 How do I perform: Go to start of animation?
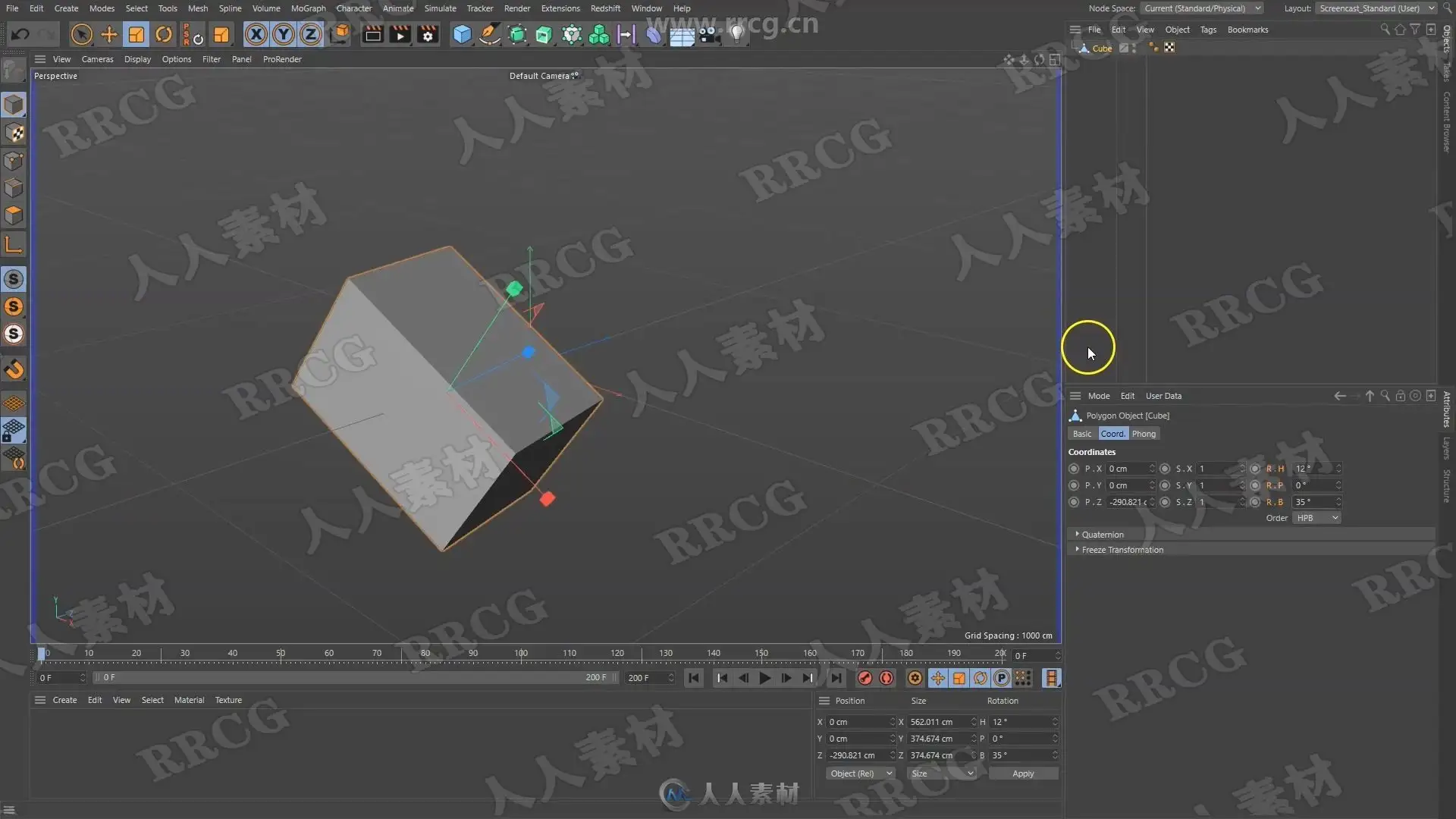tap(693, 678)
